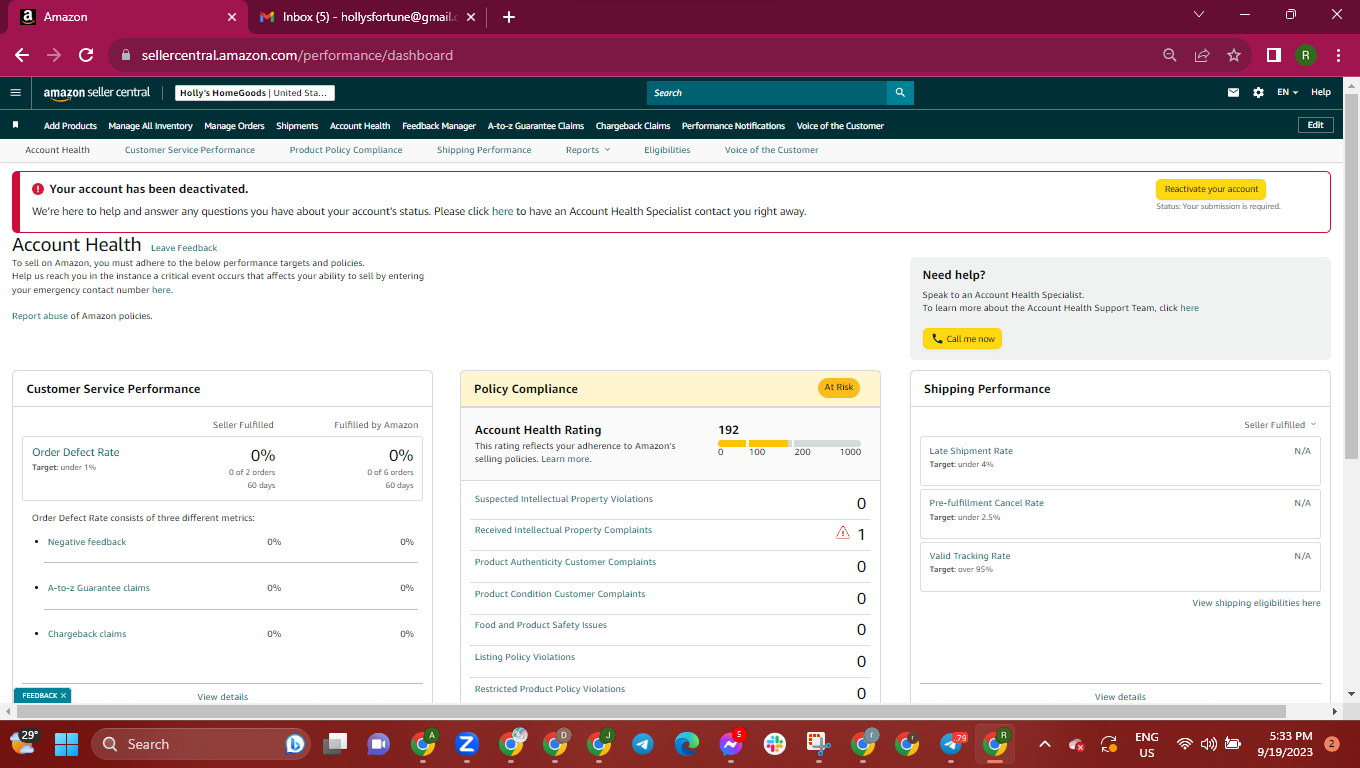Open Holly's HomeGoods store selector
This screenshot has height=768, width=1360.
point(255,93)
